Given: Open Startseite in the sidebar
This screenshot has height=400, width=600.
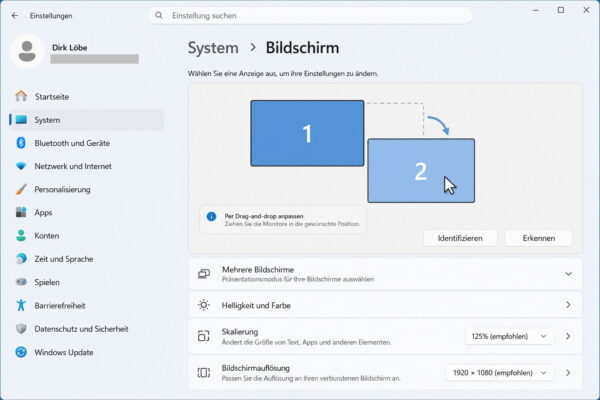Looking at the screenshot, I should (87, 96).
